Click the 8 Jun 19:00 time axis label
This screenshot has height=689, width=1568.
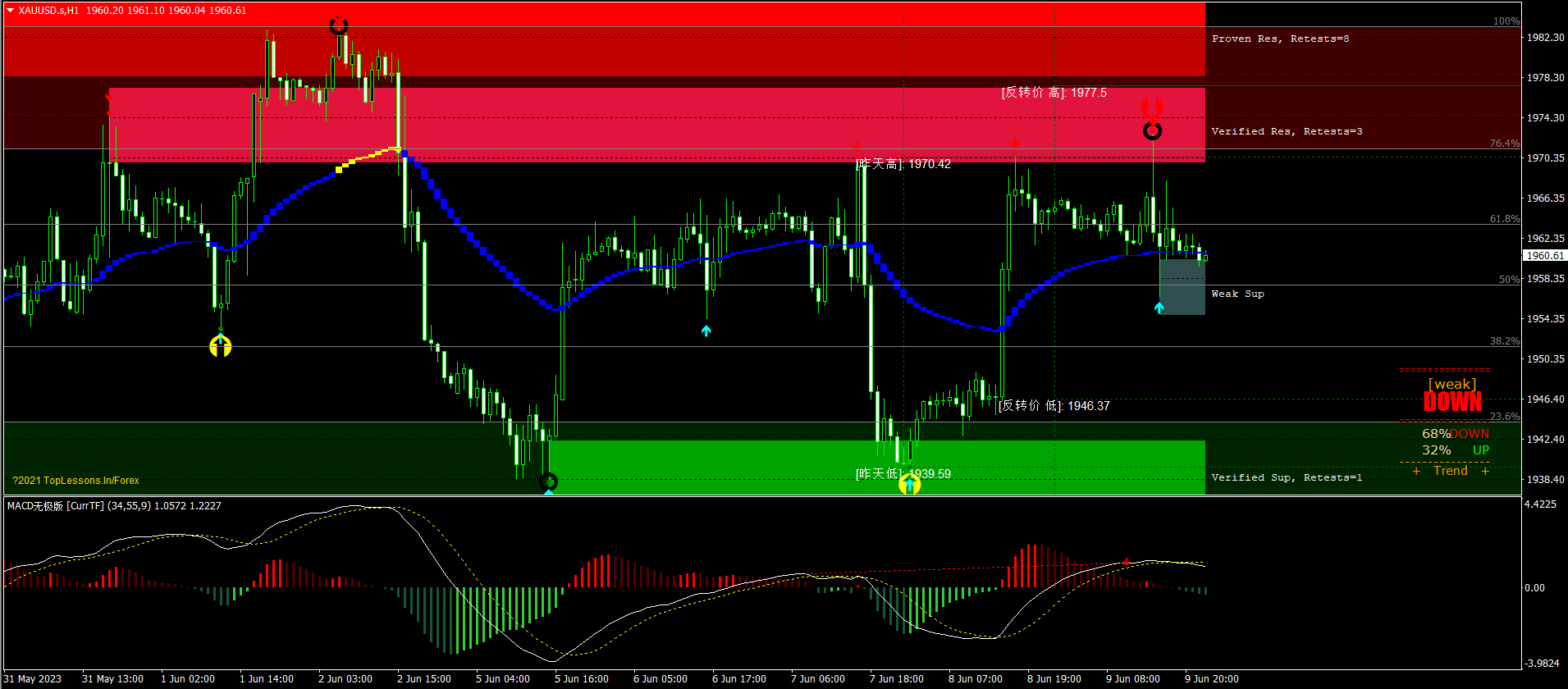1054,679
